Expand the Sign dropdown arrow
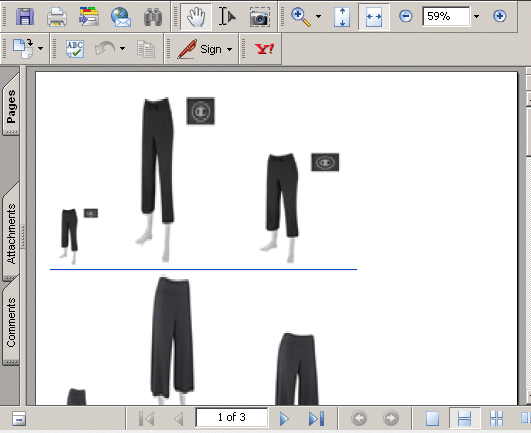 [x=229, y=49]
